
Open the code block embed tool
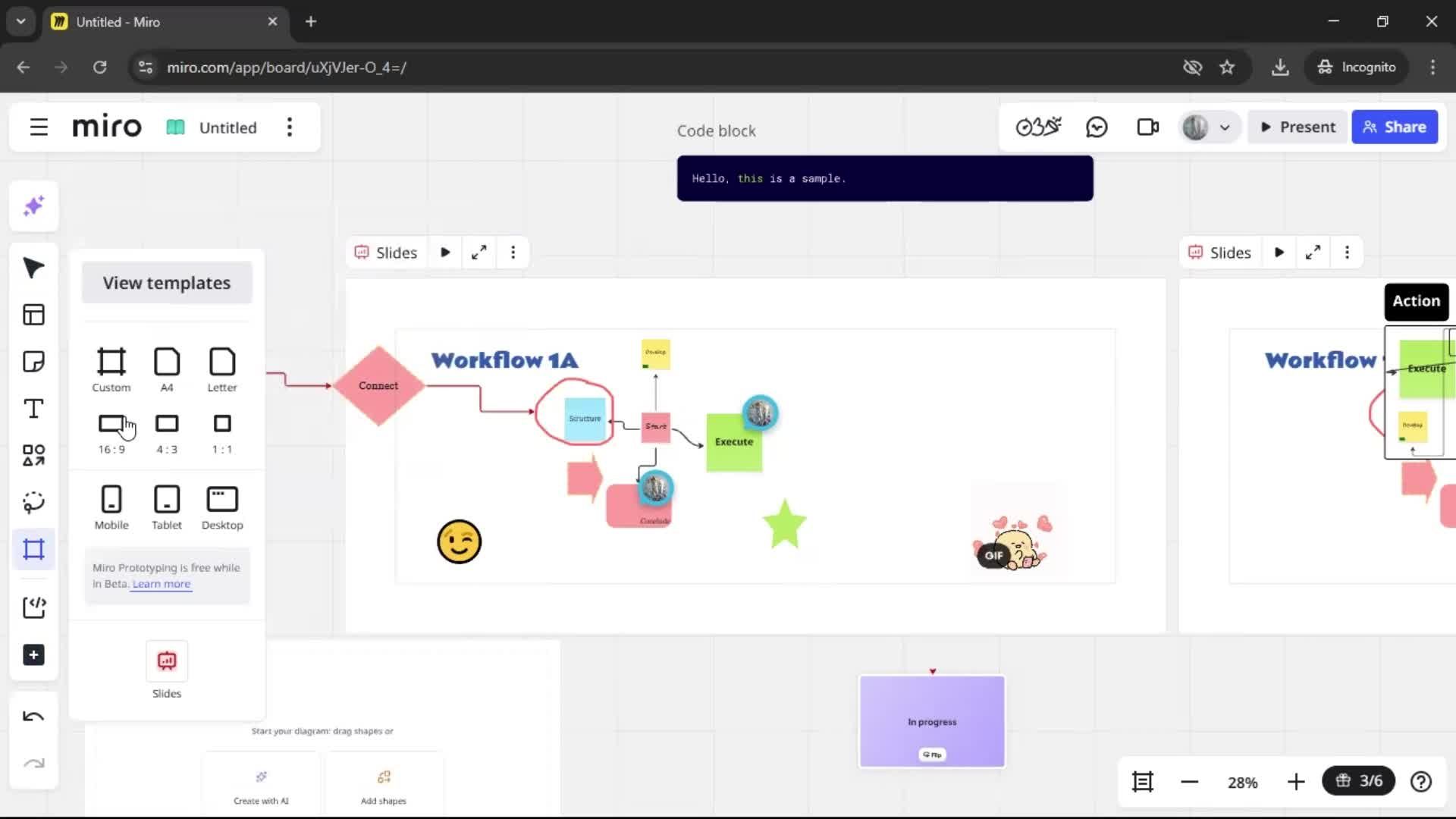click(x=33, y=607)
